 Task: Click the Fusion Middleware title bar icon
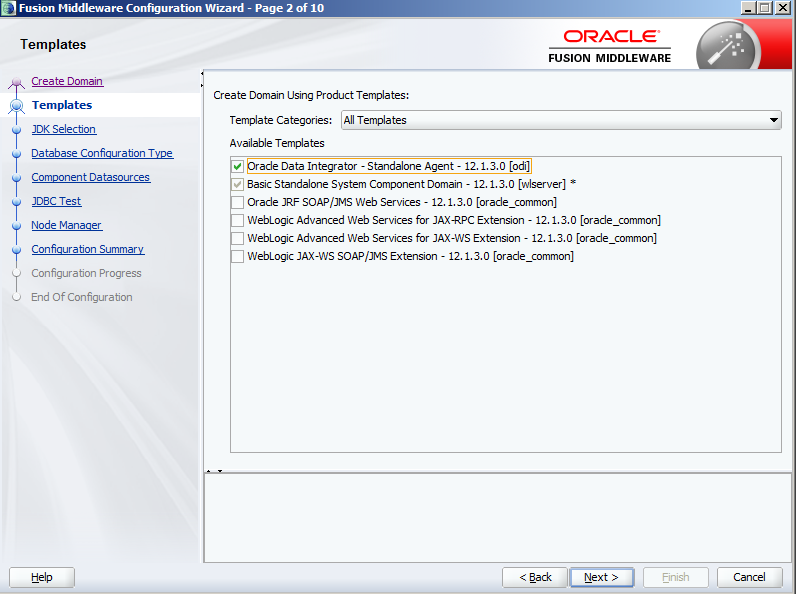pos(9,8)
